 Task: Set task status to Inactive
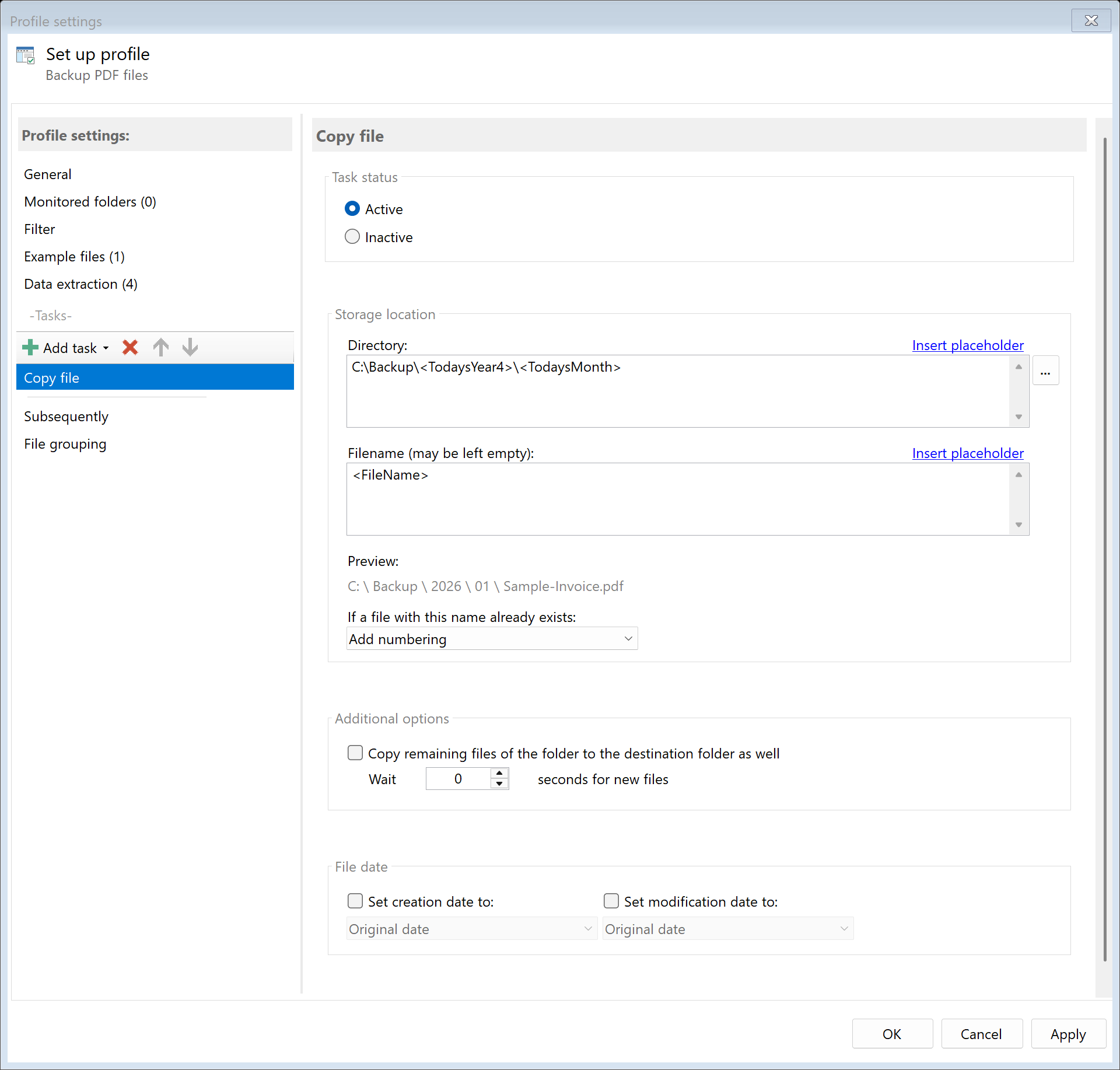352,236
